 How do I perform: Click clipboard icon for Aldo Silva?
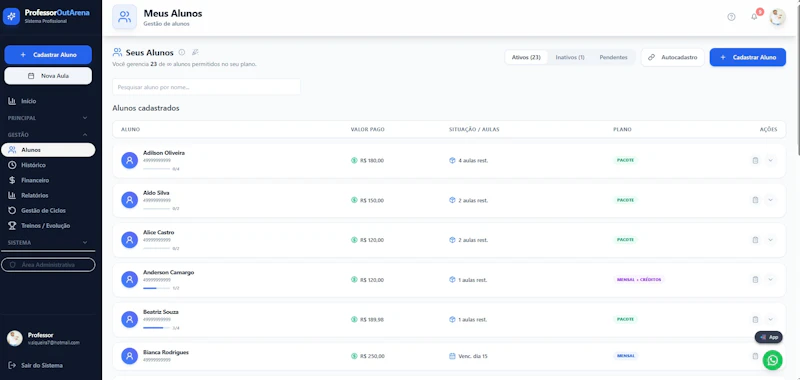[x=755, y=200]
